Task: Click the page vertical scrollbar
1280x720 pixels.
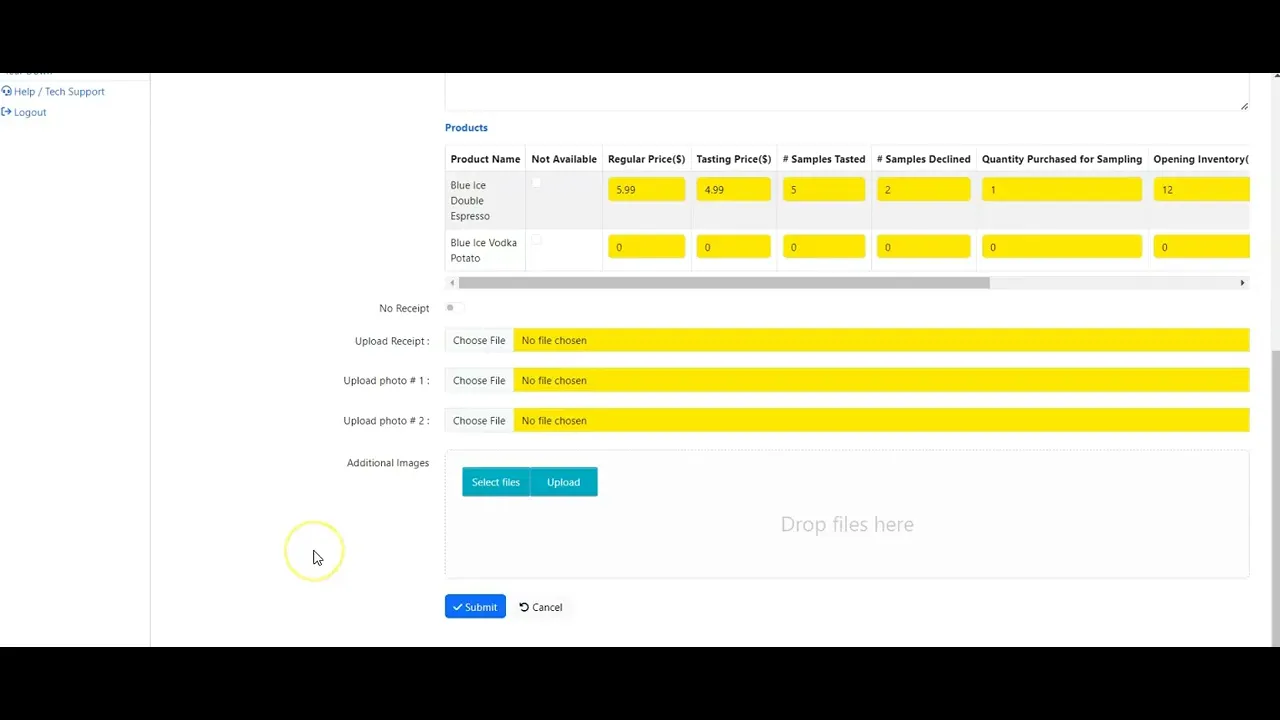Action: click(x=1275, y=497)
